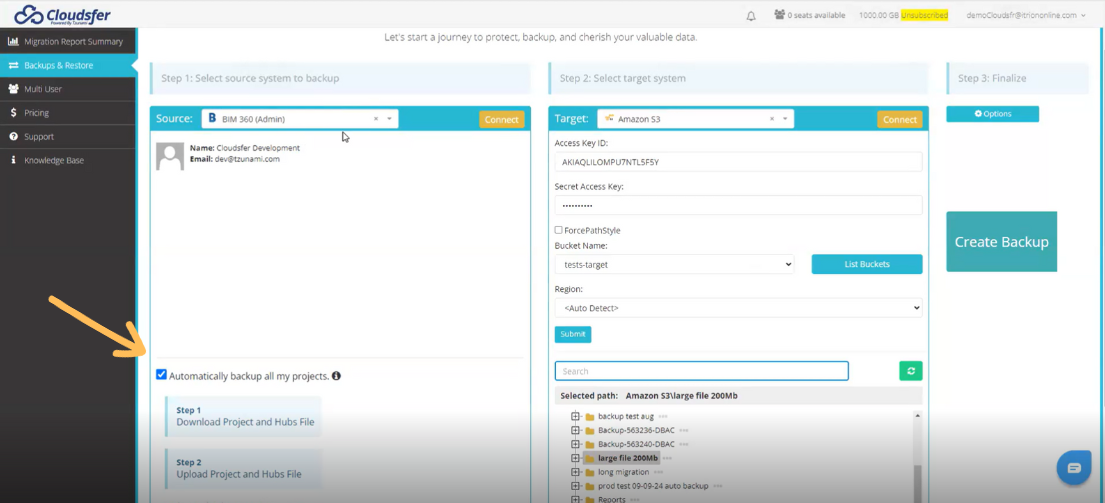Viewport: 1105px width, 503px height.
Task: Enable the ForcePathStyle checkbox
Action: pyautogui.click(x=558, y=230)
